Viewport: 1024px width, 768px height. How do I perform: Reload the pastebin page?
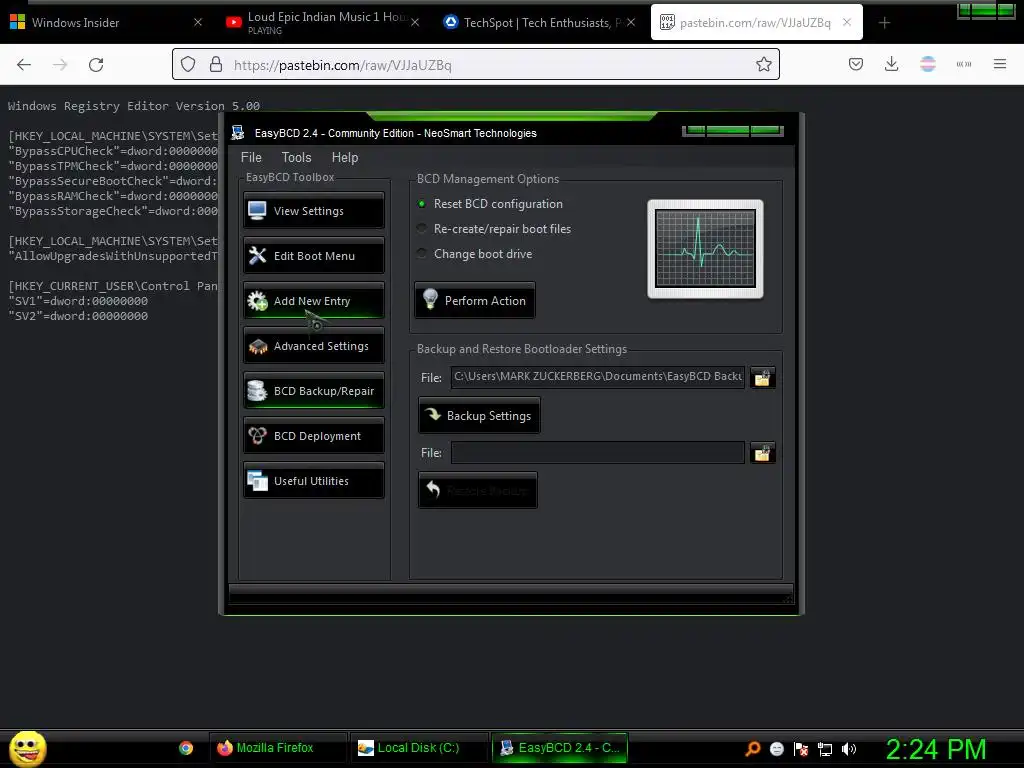(96, 65)
